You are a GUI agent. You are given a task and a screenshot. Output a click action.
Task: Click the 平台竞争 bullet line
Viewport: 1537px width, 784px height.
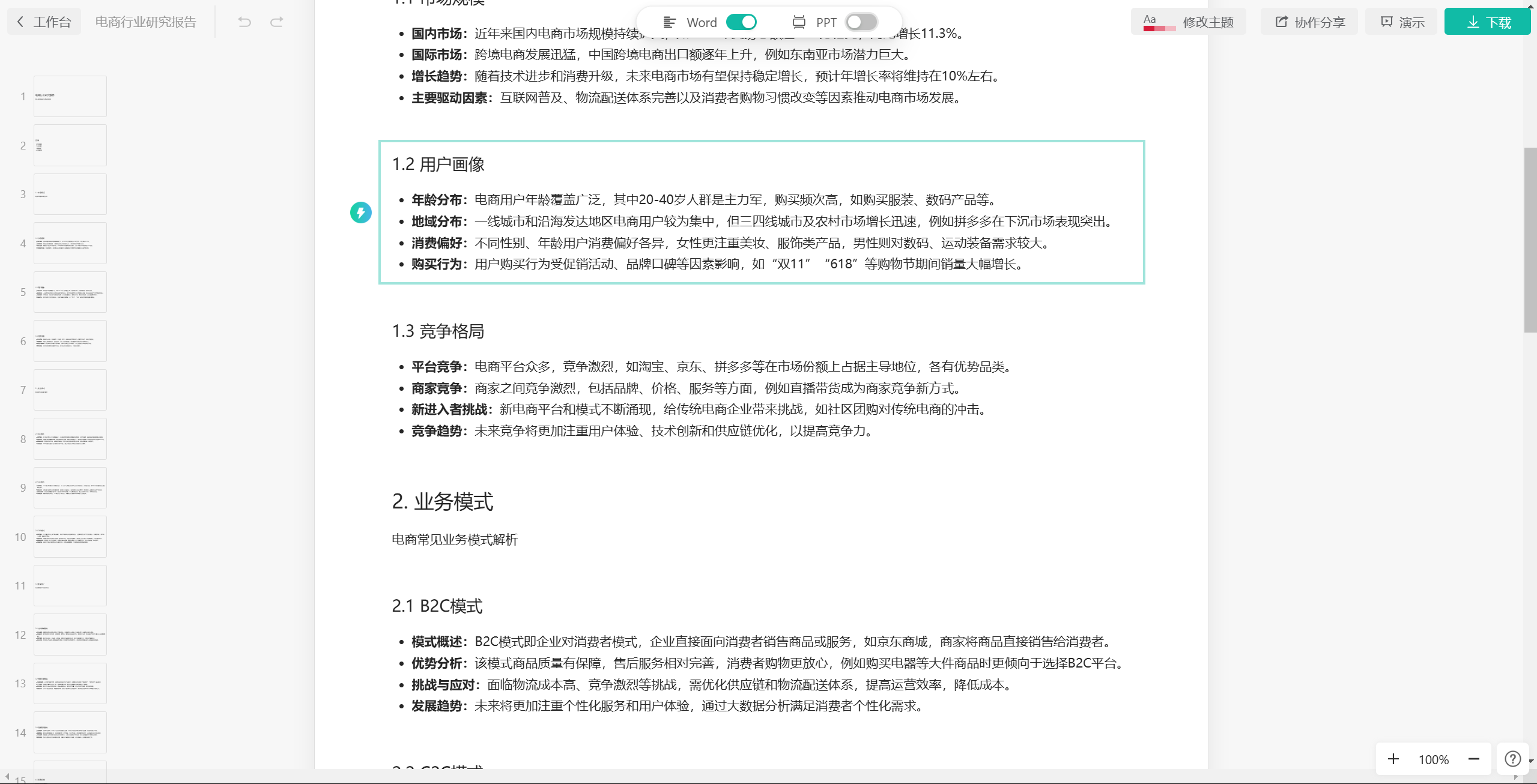click(714, 367)
